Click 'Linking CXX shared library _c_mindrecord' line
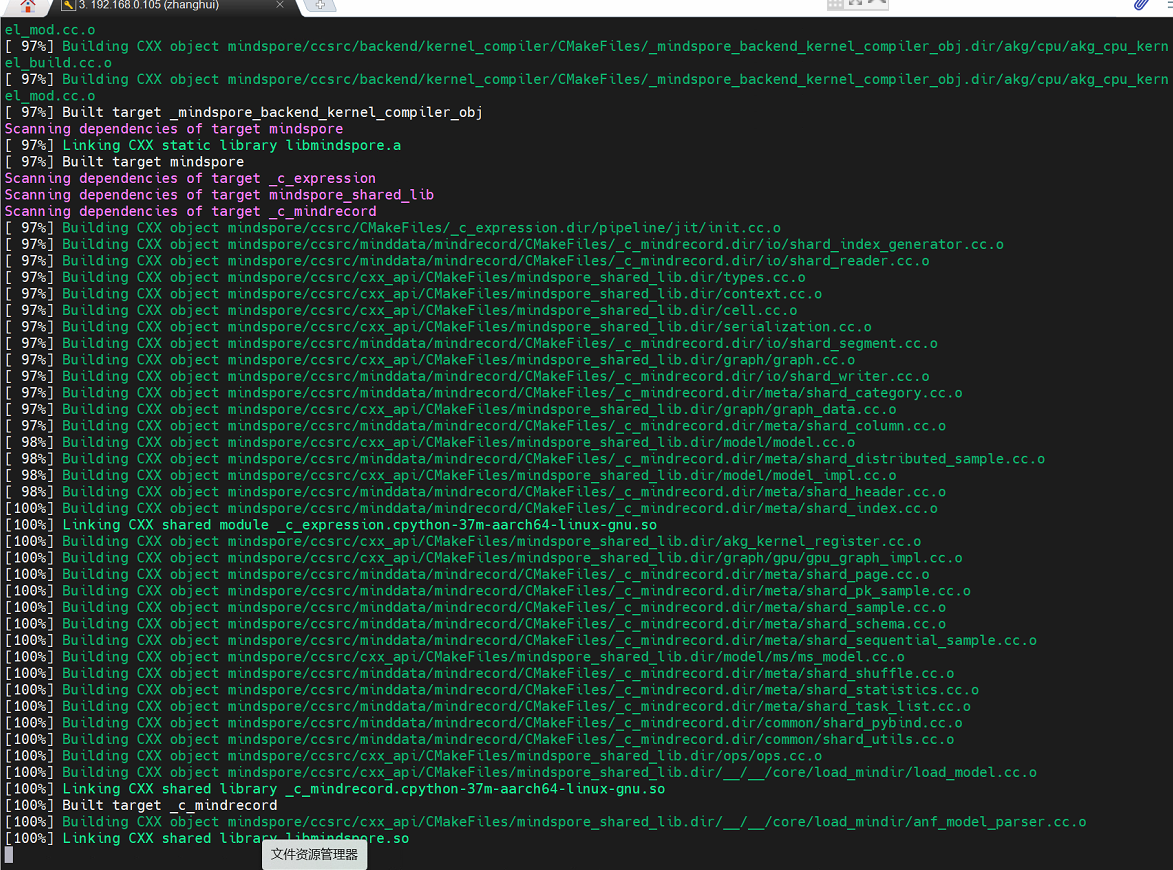The image size is (1173, 870). 335,787
